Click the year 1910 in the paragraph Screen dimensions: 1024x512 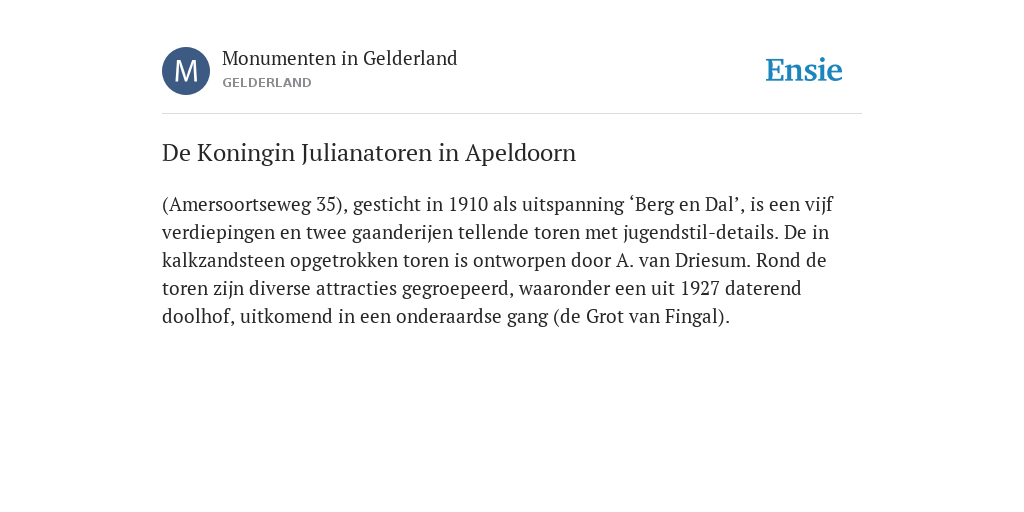point(468,204)
